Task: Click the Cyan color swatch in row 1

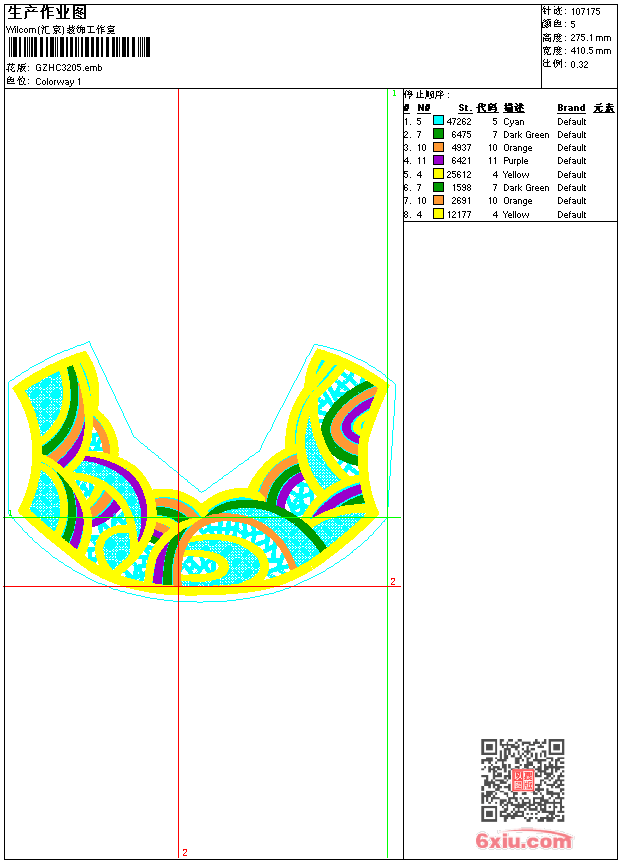Action: pyautogui.click(x=438, y=121)
